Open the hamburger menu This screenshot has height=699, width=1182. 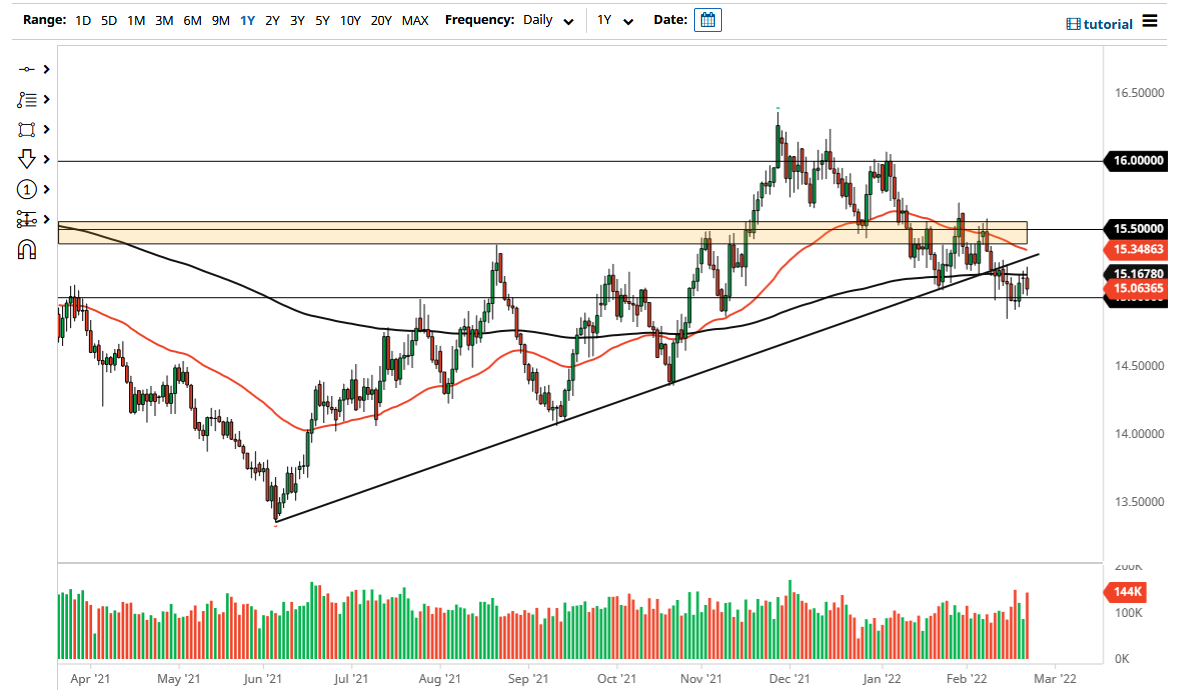tap(1149, 21)
